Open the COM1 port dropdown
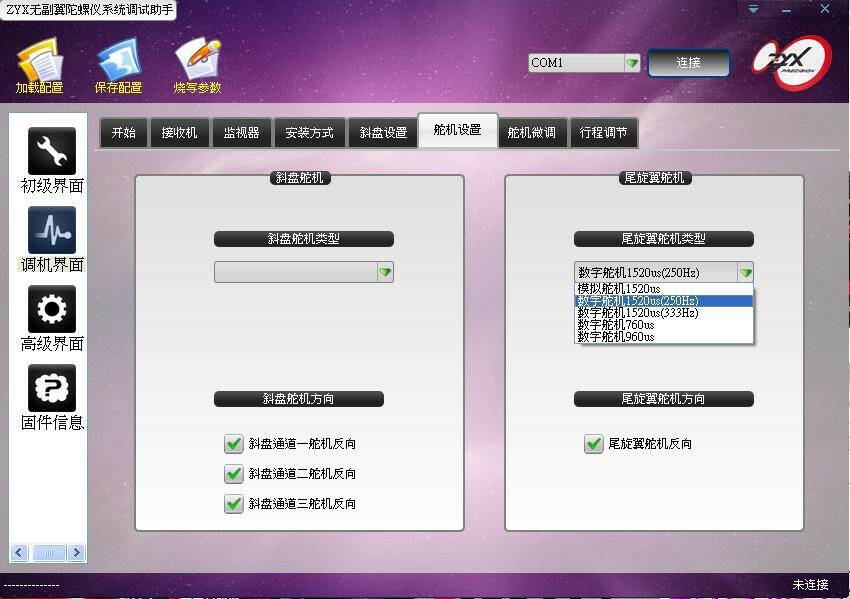 [x=632, y=63]
